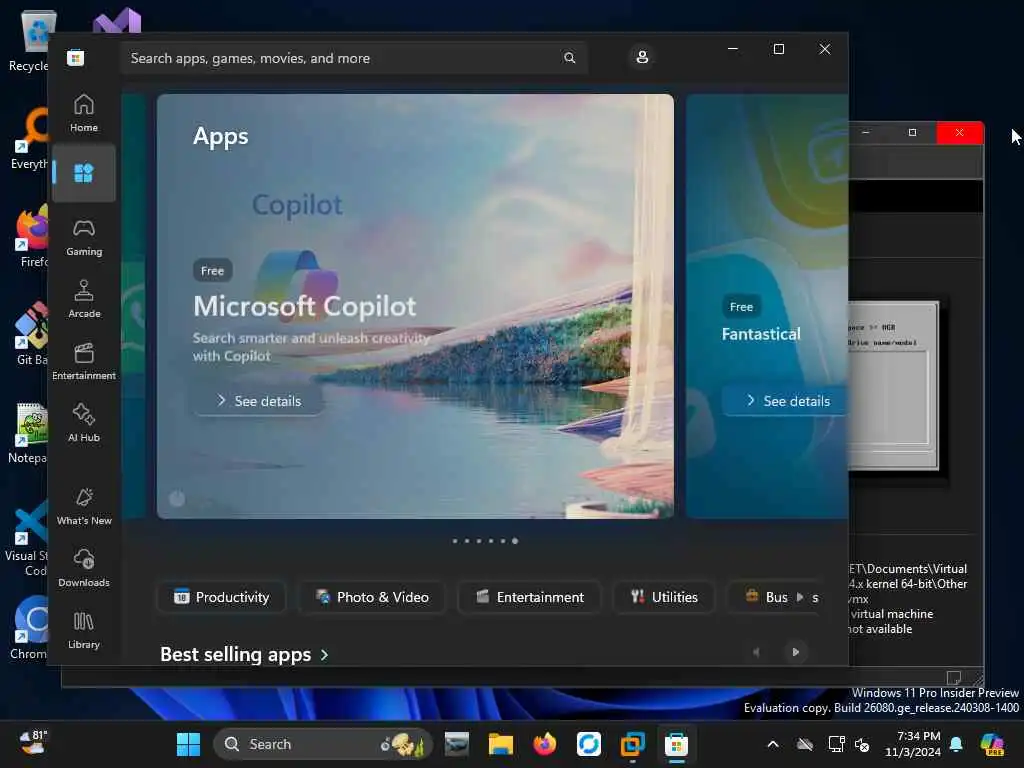Click the taskbar Search box

tap(323, 744)
